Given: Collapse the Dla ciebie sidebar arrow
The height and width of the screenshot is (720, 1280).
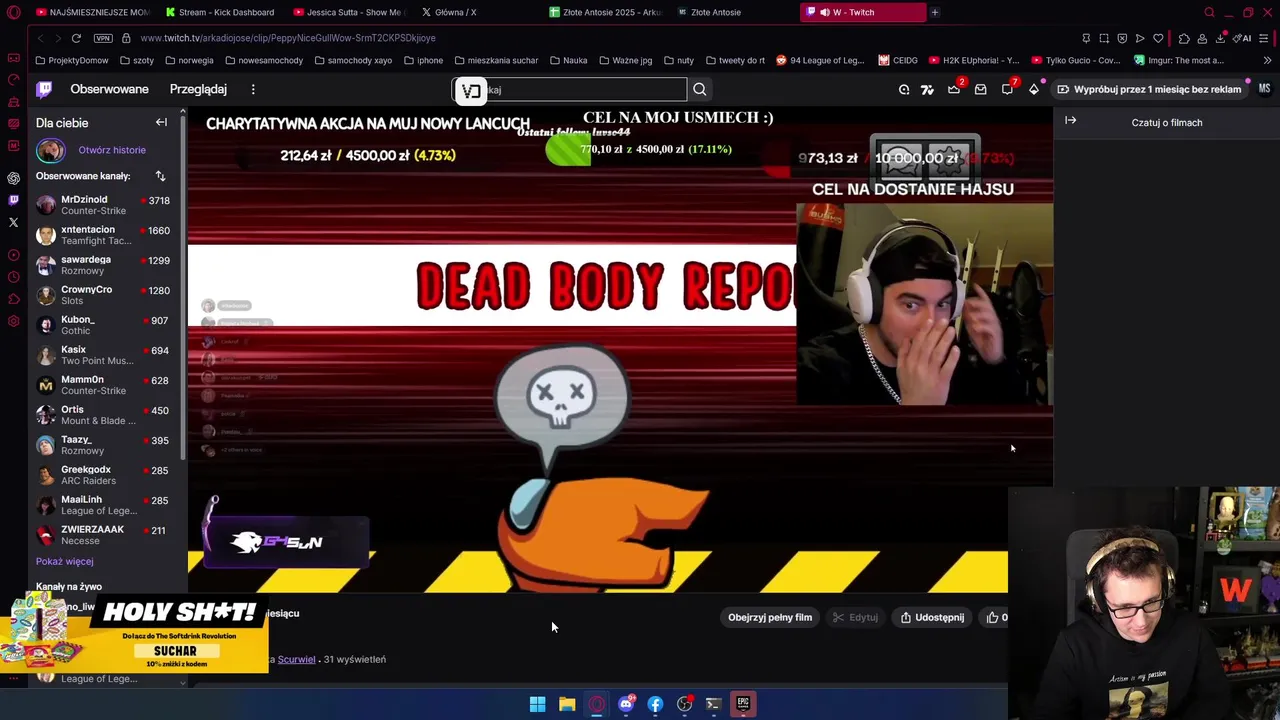Looking at the screenshot, I should point(161,122).
